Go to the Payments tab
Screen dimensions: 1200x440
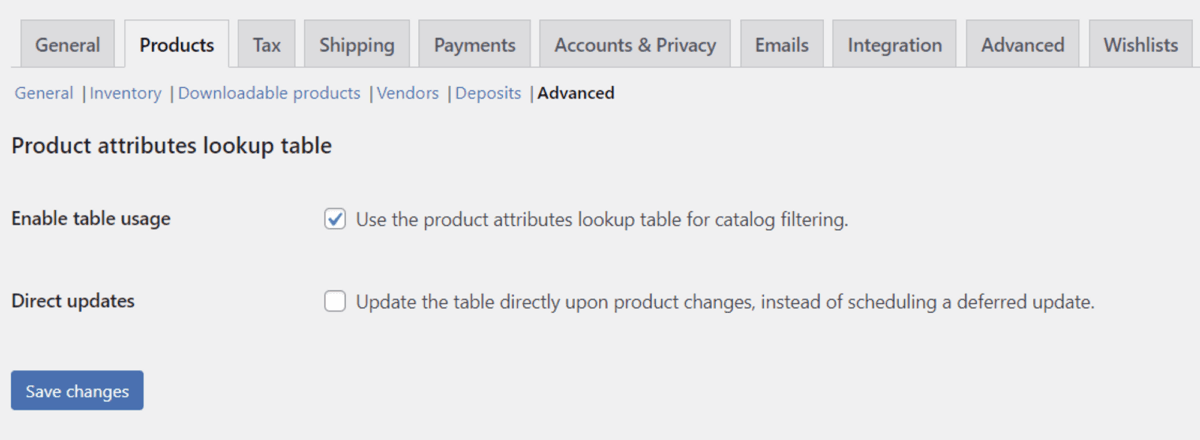[475, 45]
